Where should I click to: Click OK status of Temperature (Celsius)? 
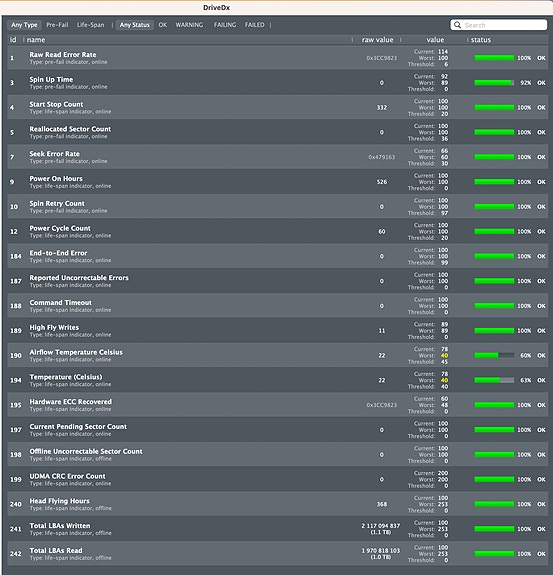[x=541, y=380]
